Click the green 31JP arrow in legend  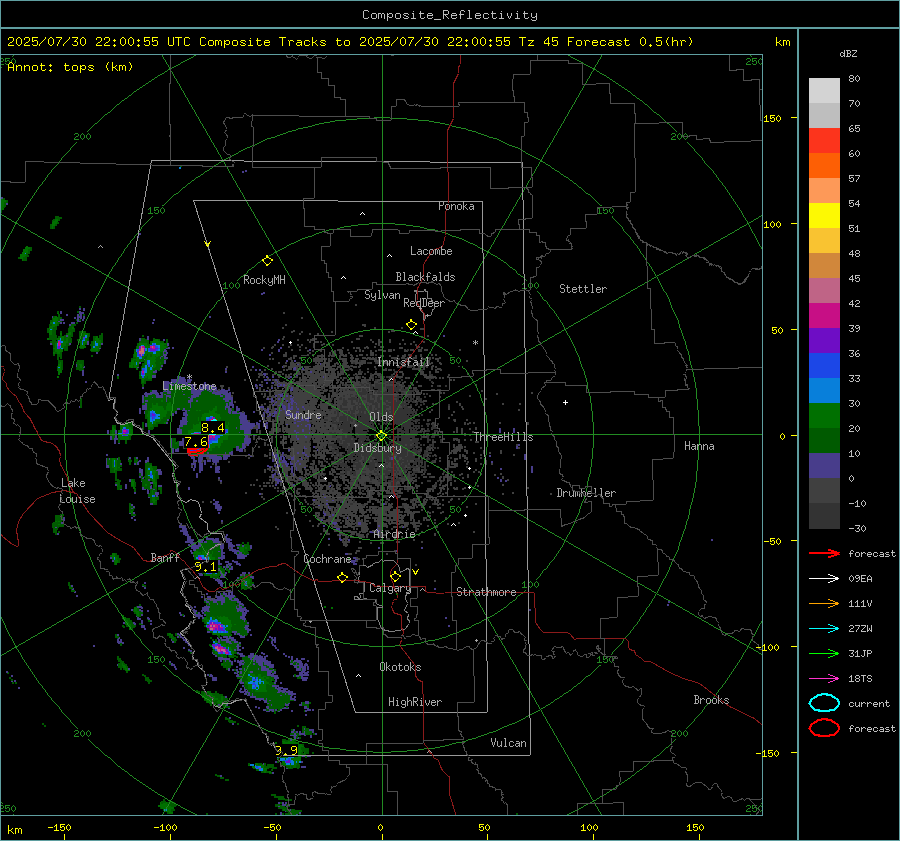824,653
